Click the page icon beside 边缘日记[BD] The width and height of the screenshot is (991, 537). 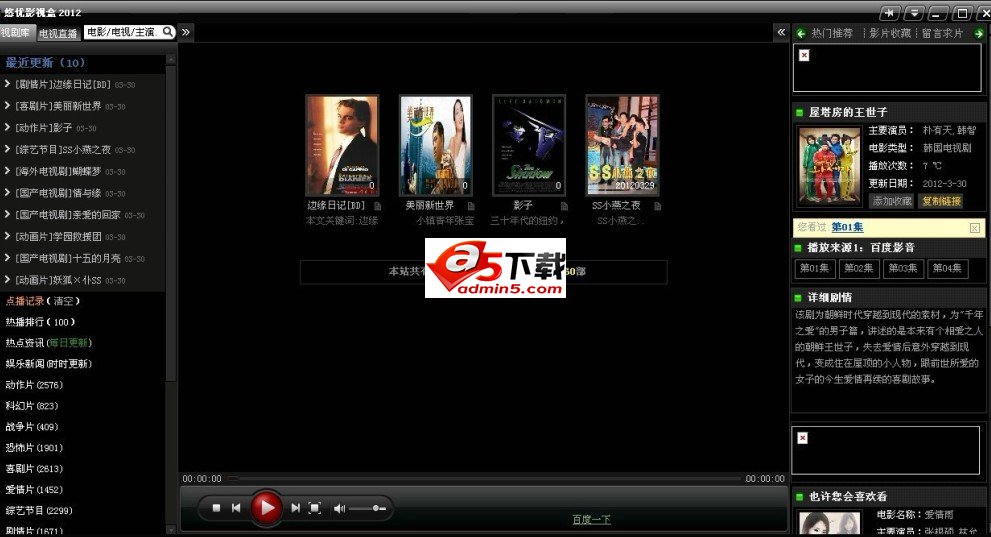(x=377, y=206)
